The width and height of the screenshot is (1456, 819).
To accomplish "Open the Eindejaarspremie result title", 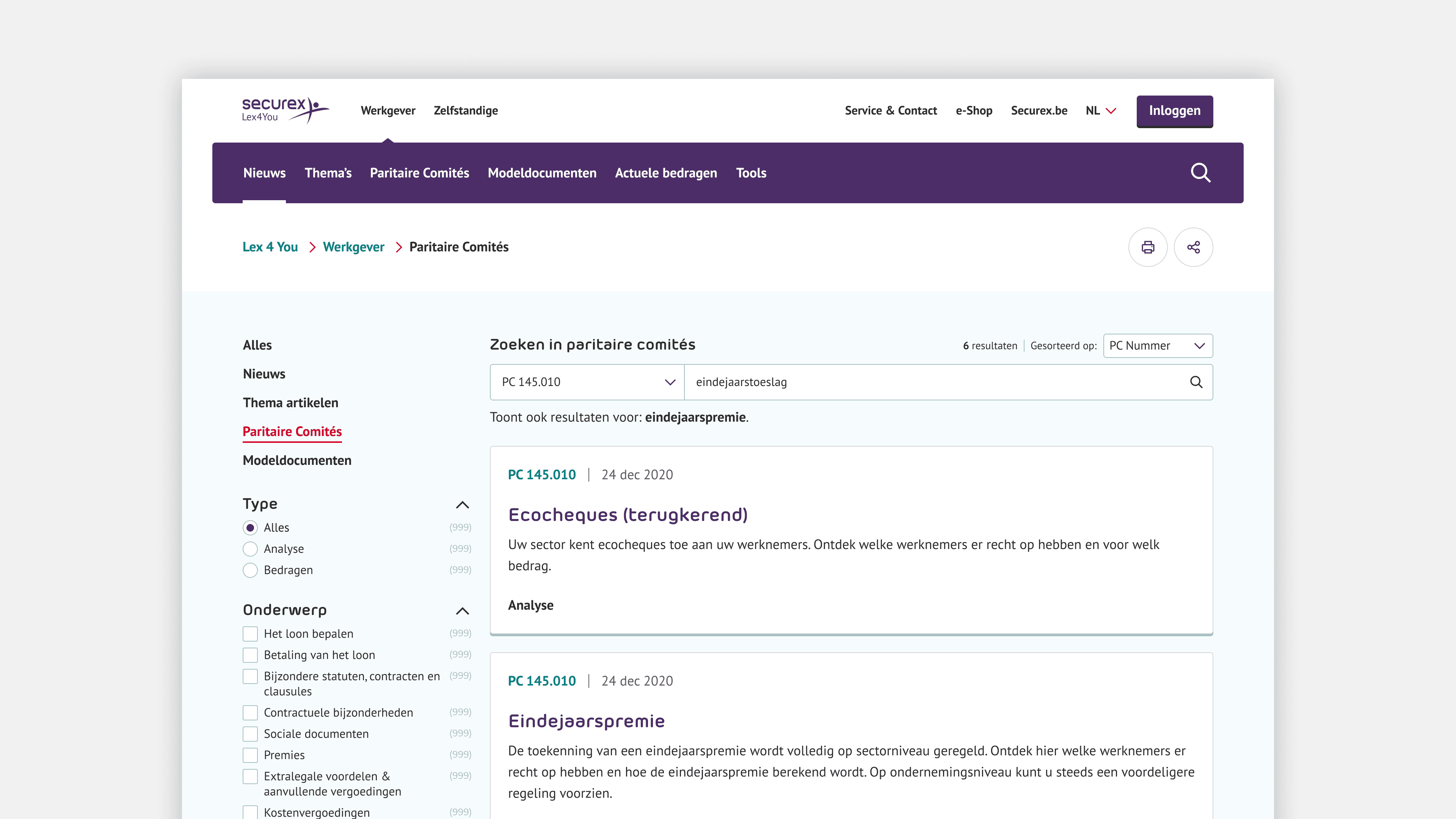I will [x=586, y=721].
